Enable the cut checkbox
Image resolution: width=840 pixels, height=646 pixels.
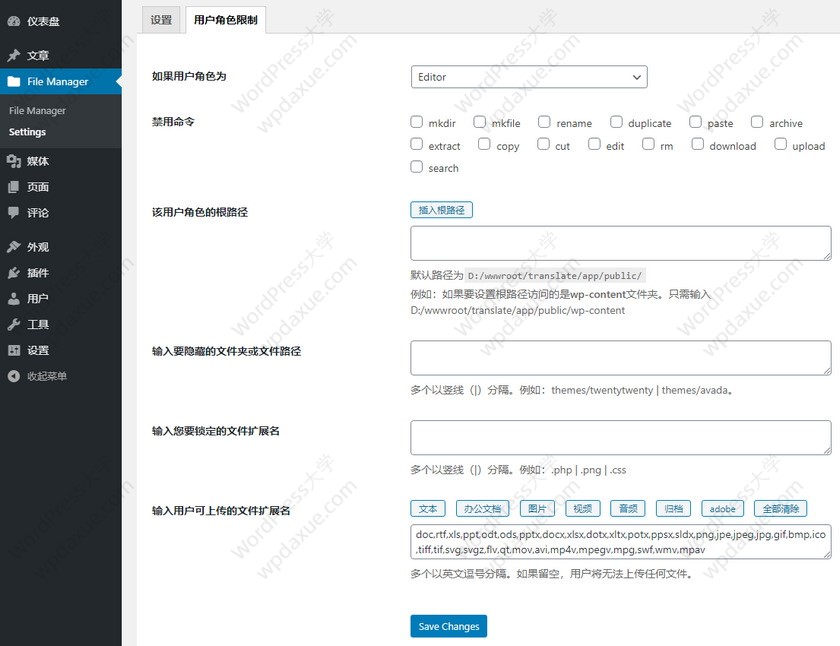pyautogui.click(x=543, y=144)
